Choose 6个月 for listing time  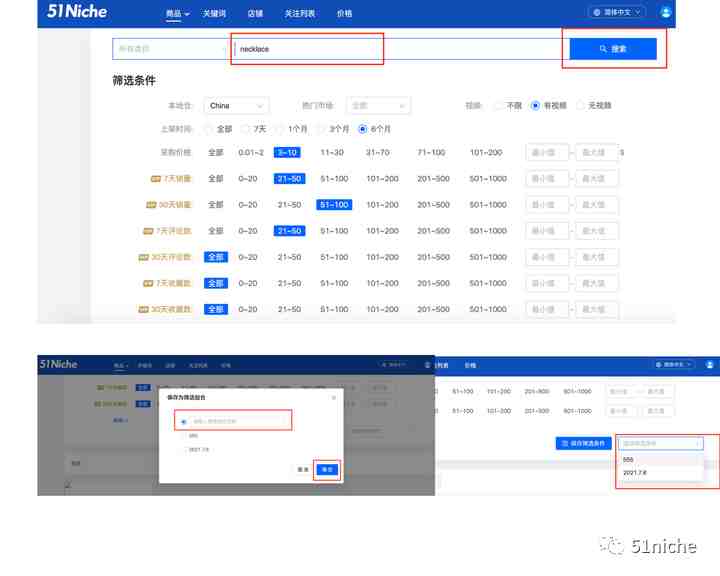[x=363, y=129]
